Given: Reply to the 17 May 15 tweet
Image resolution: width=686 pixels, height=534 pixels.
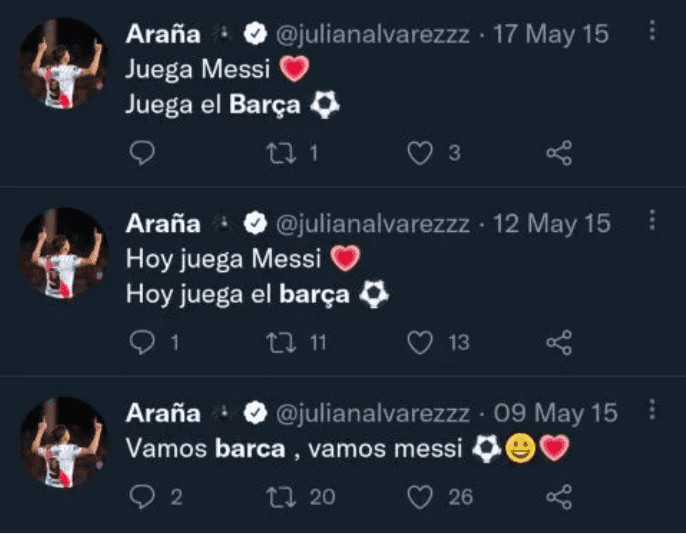Looking at the screenshot, I should [x=144, y=152].
